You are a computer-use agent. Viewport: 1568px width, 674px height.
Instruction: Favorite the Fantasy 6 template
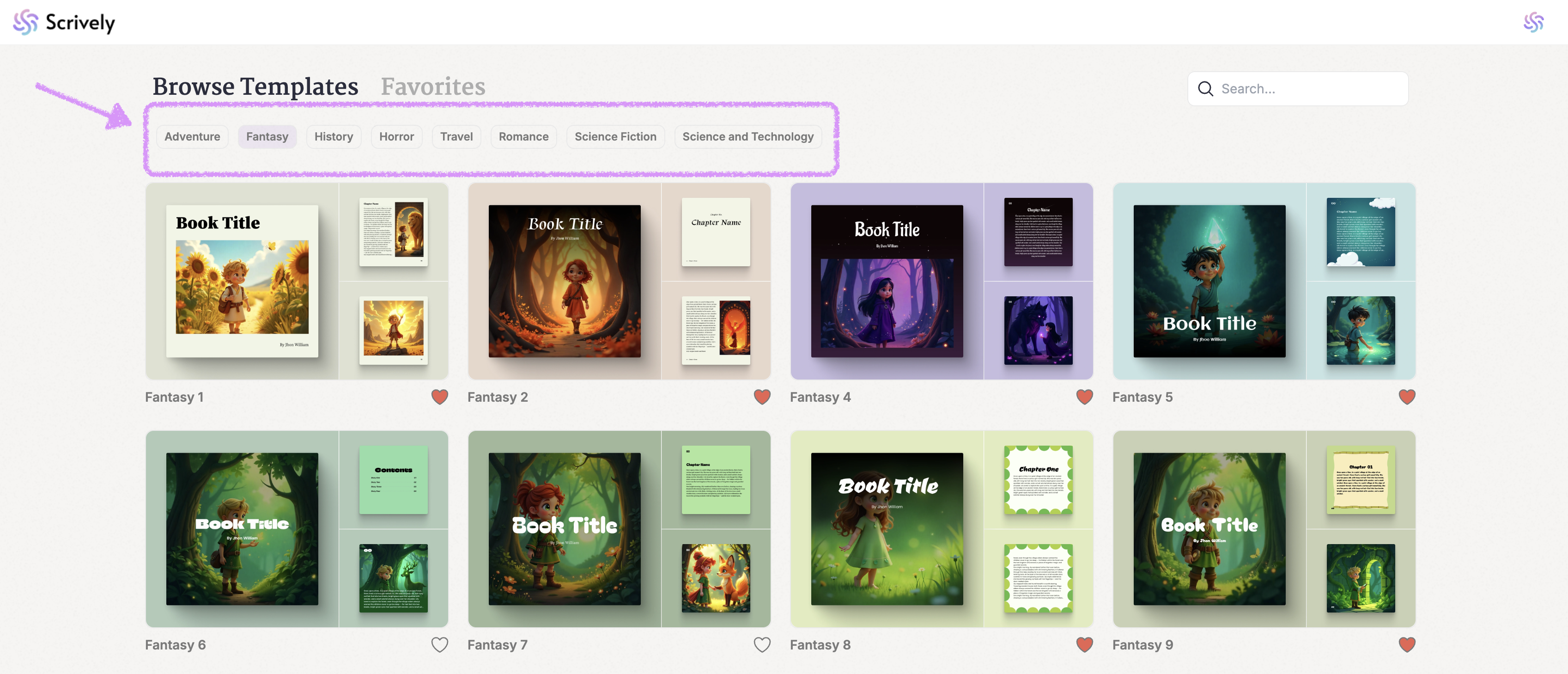(439, 645)
